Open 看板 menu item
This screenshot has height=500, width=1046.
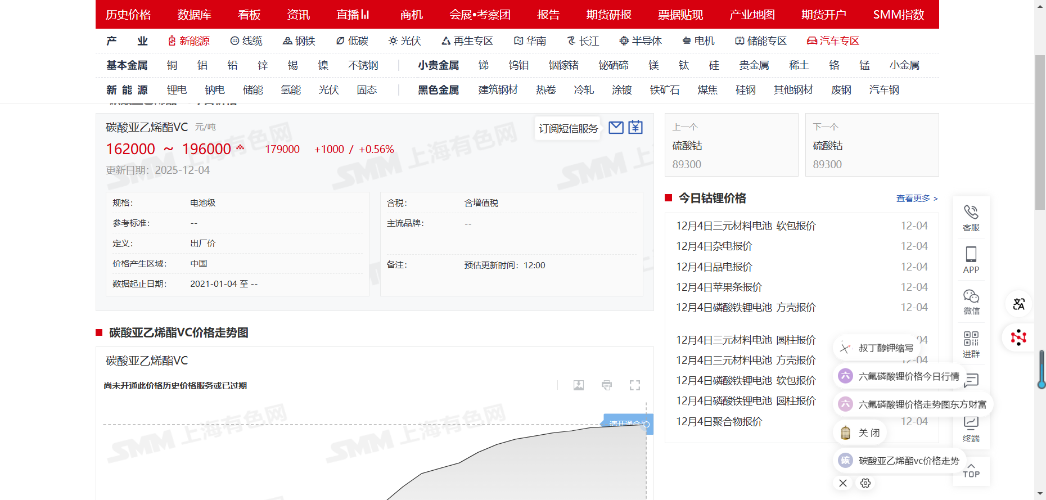tap(249, 15)
